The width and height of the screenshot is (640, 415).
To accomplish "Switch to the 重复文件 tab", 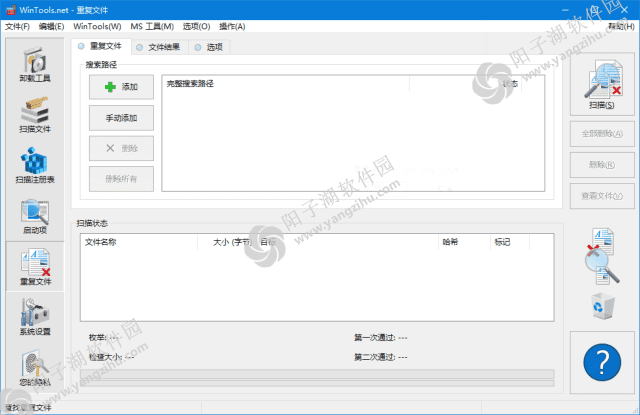I will (101, 46).
